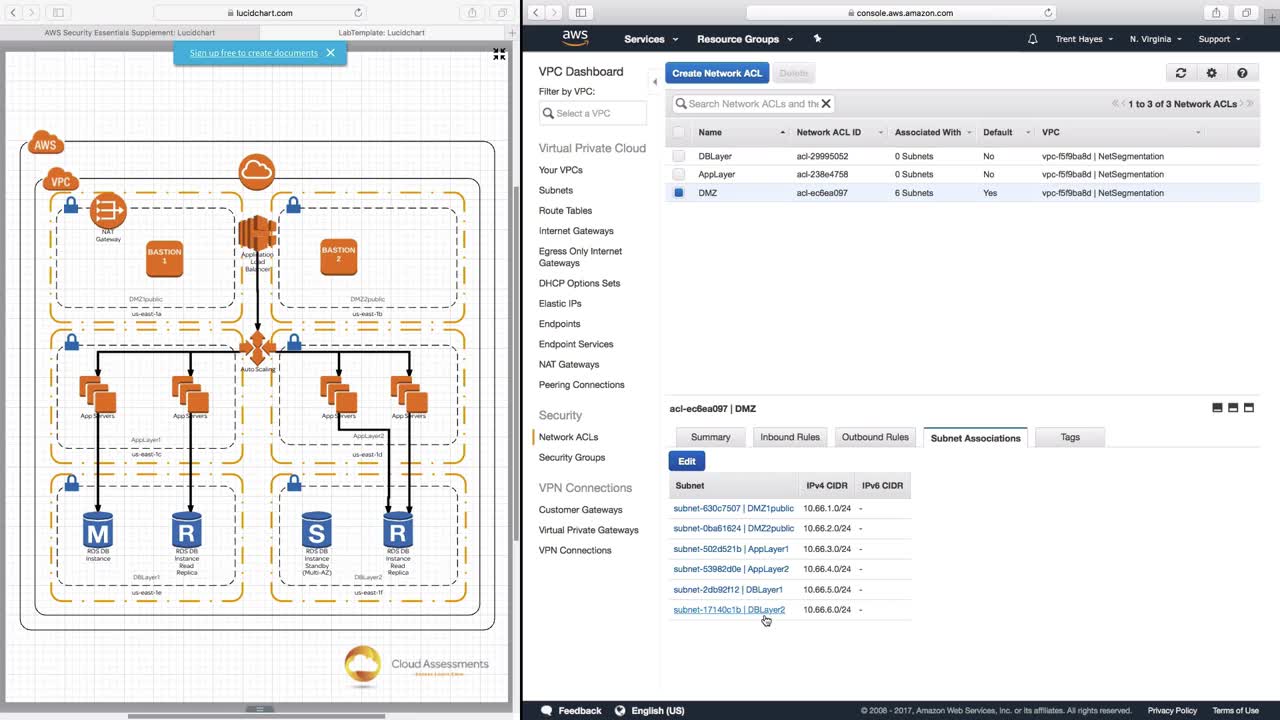The image size is (1280, 720).
Task: Dismiss the sign up free banner
Action: point(330,53)
